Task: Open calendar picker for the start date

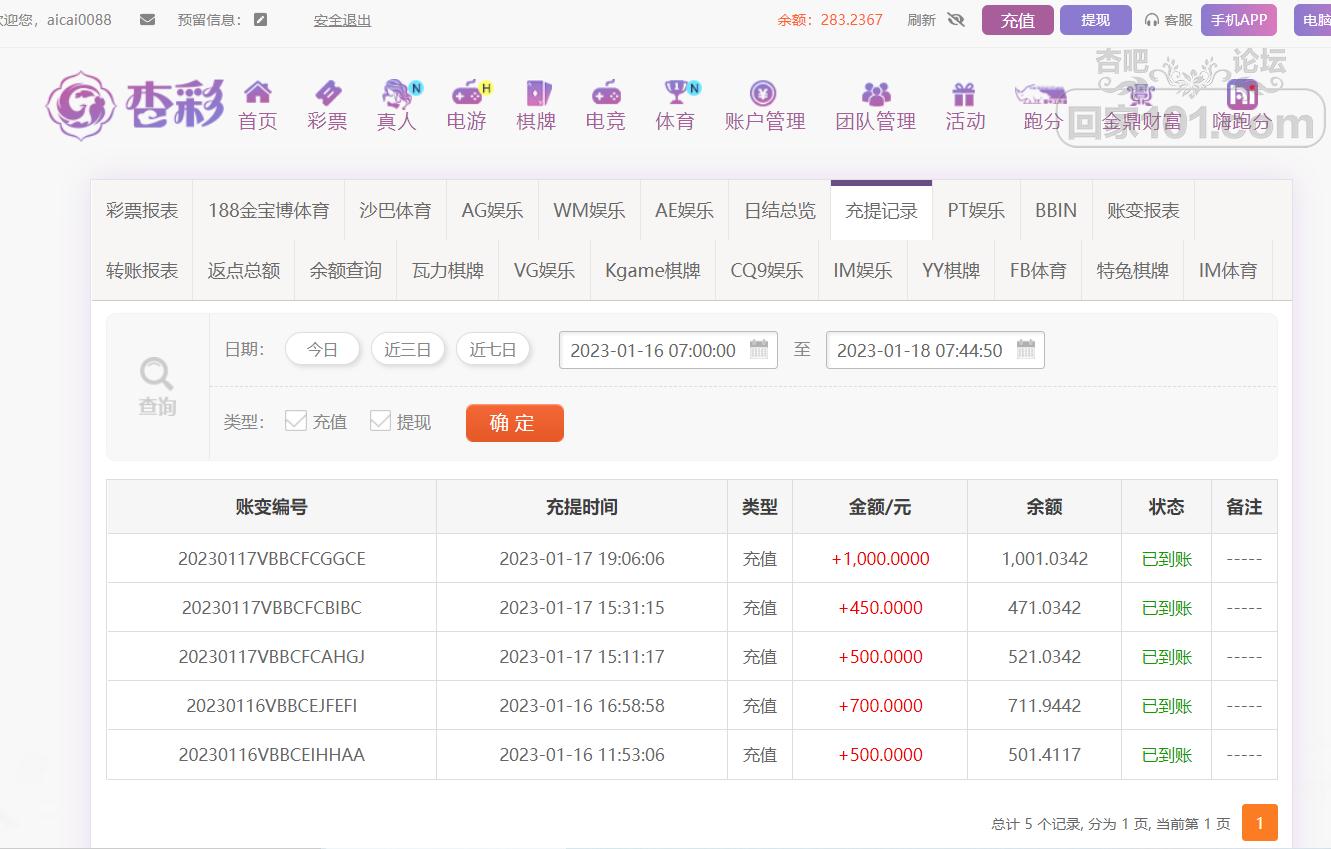Action: click(759, 349)
